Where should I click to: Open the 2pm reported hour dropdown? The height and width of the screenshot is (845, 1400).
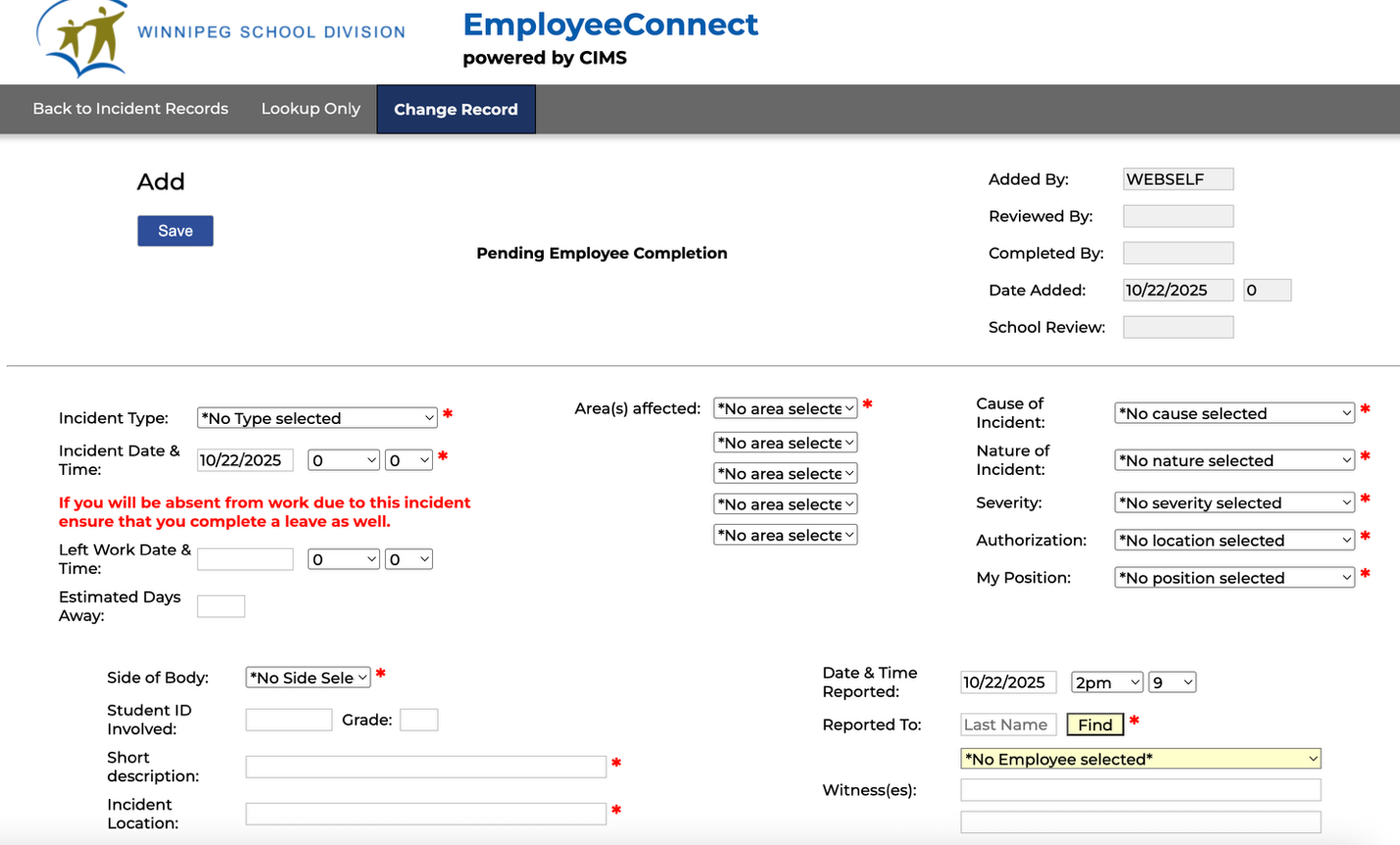click(x=1106, y=682)
